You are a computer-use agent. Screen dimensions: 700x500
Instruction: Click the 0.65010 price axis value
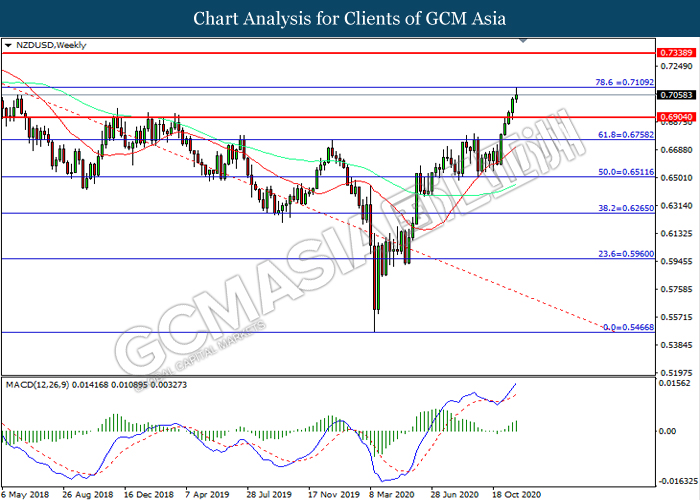click(x=676, y=178)
